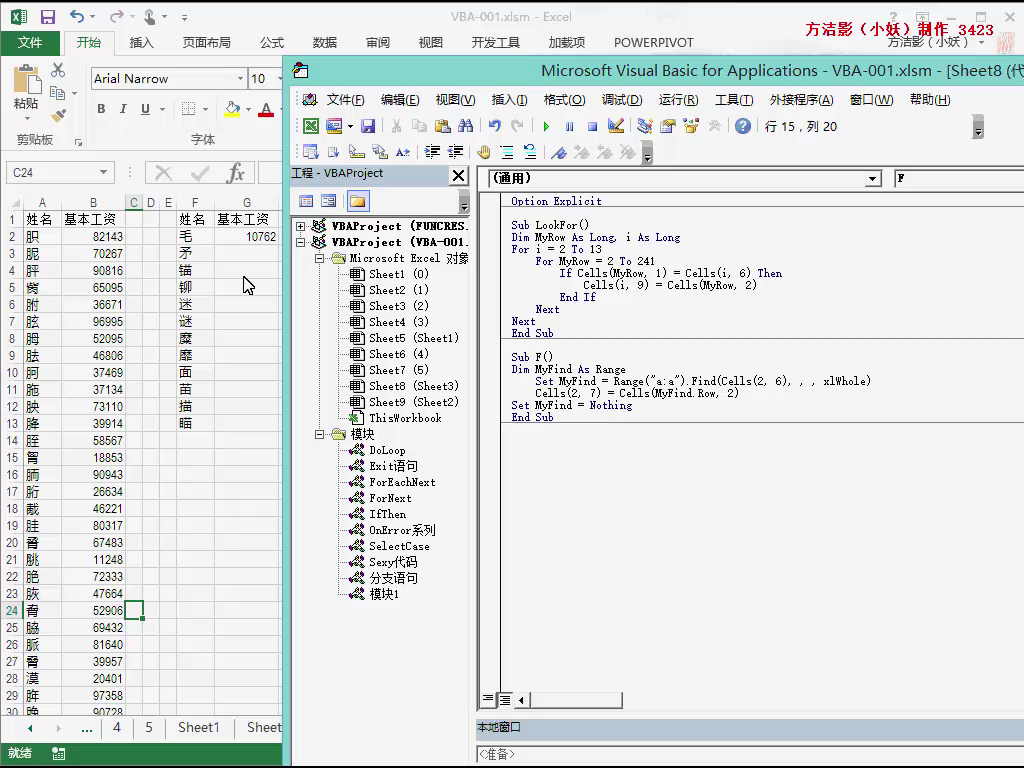Open fill color dropdown arrow in Excel

click(x=248, y=109)
